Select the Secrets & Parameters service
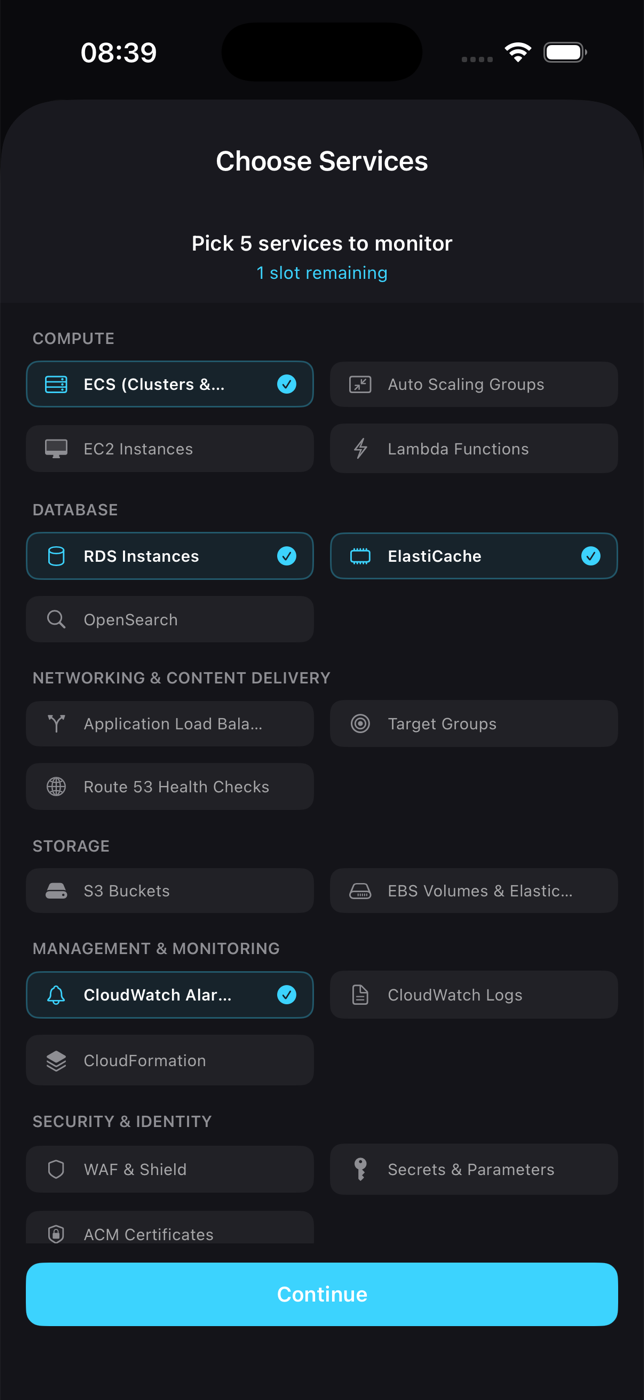The width and height of the screenshot is (644, 1400). tap(474, 1169)
